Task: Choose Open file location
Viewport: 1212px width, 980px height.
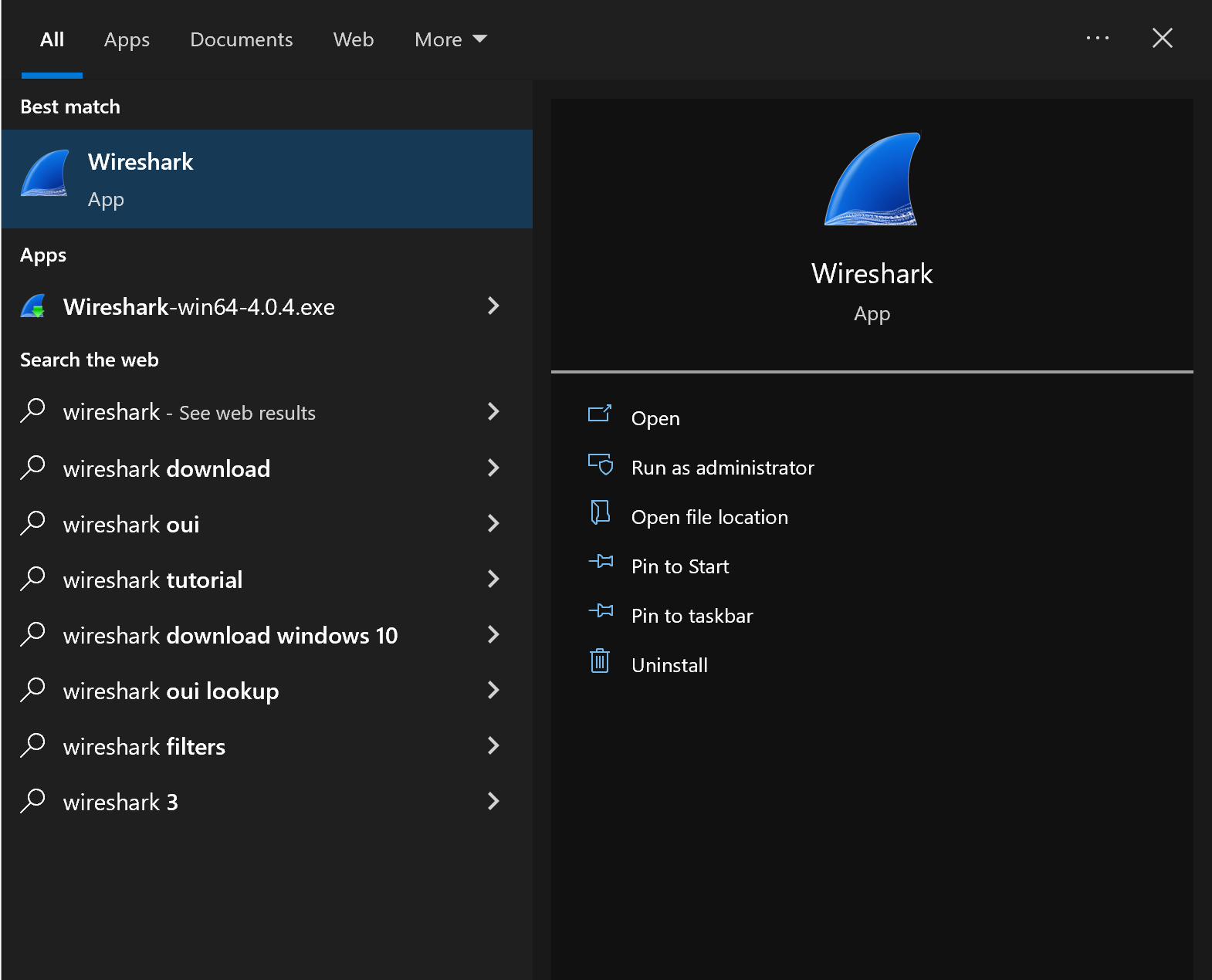Action: point(709,517)
